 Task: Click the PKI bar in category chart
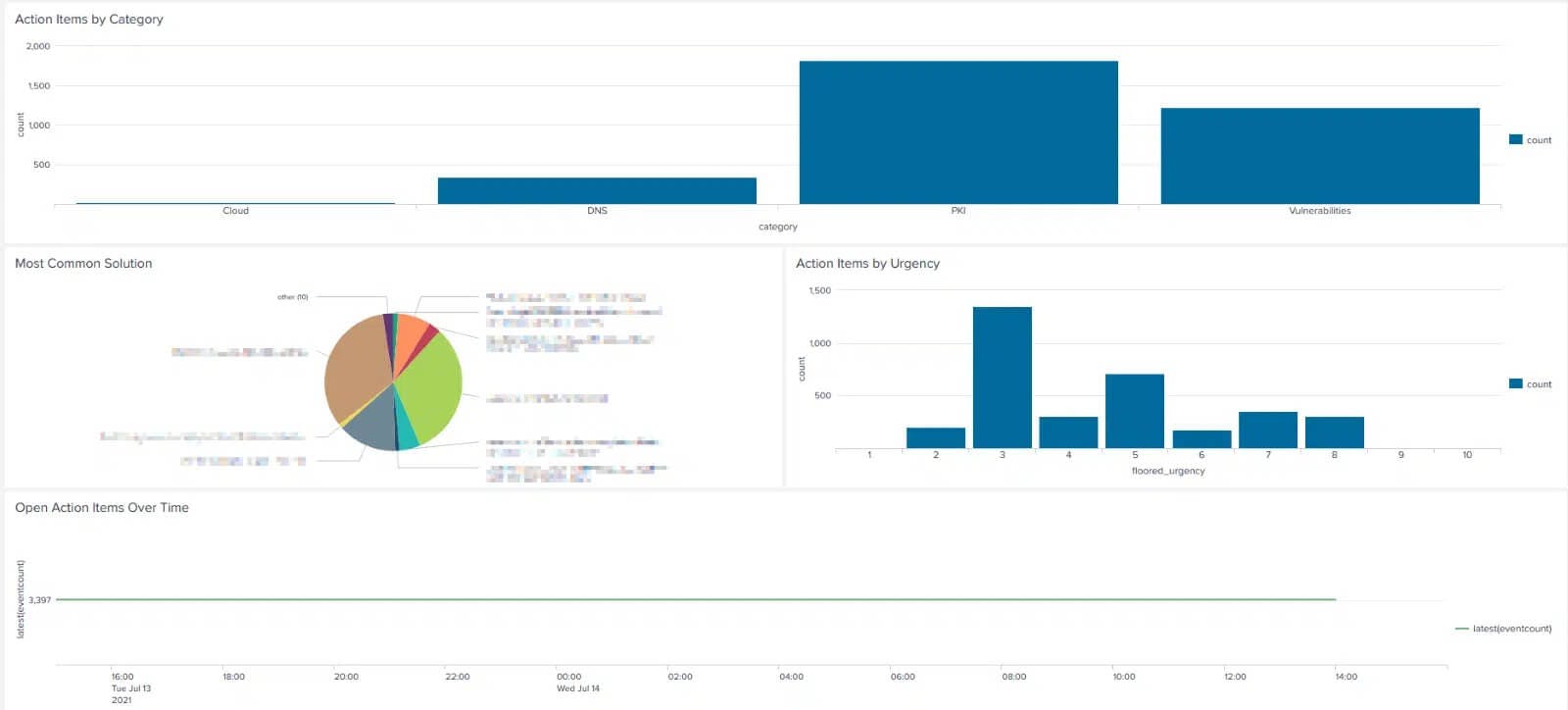click(x=957, y=132)
